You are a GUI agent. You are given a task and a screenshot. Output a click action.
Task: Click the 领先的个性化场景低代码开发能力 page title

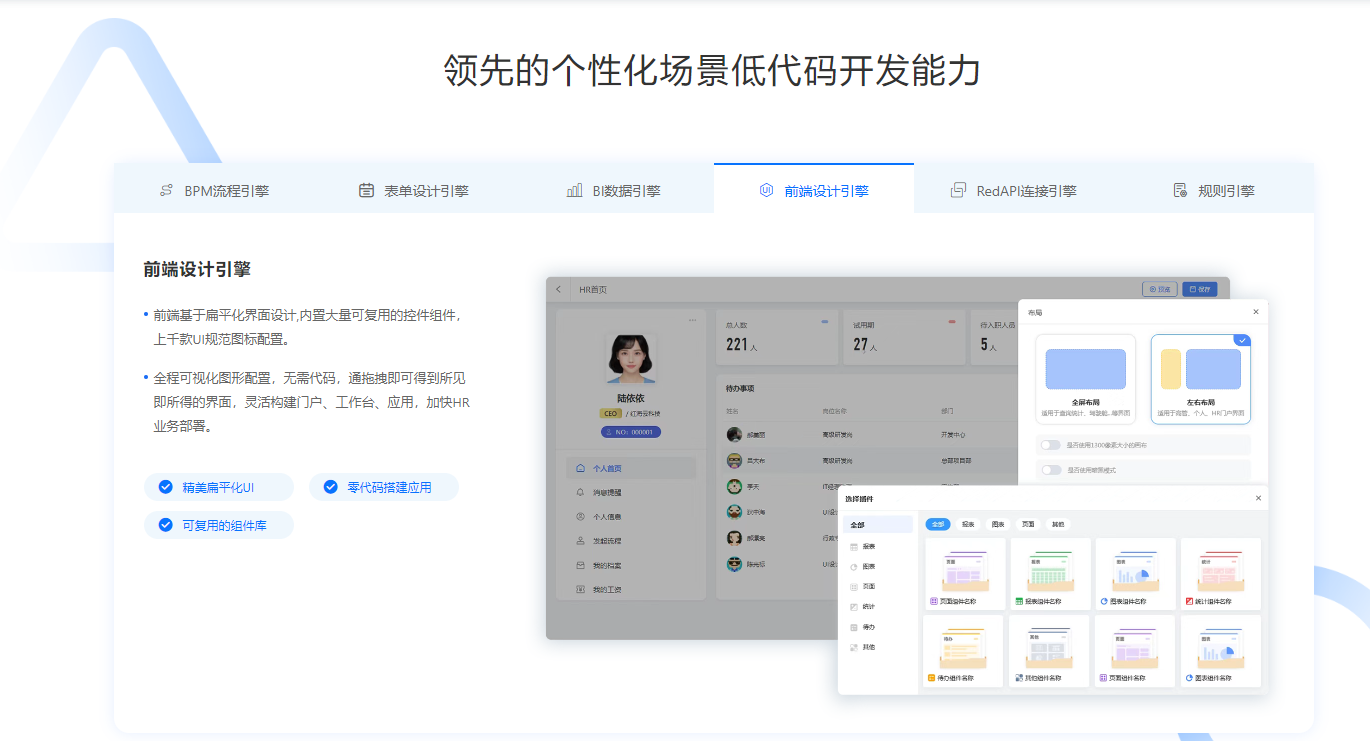[x=712, y=71]
